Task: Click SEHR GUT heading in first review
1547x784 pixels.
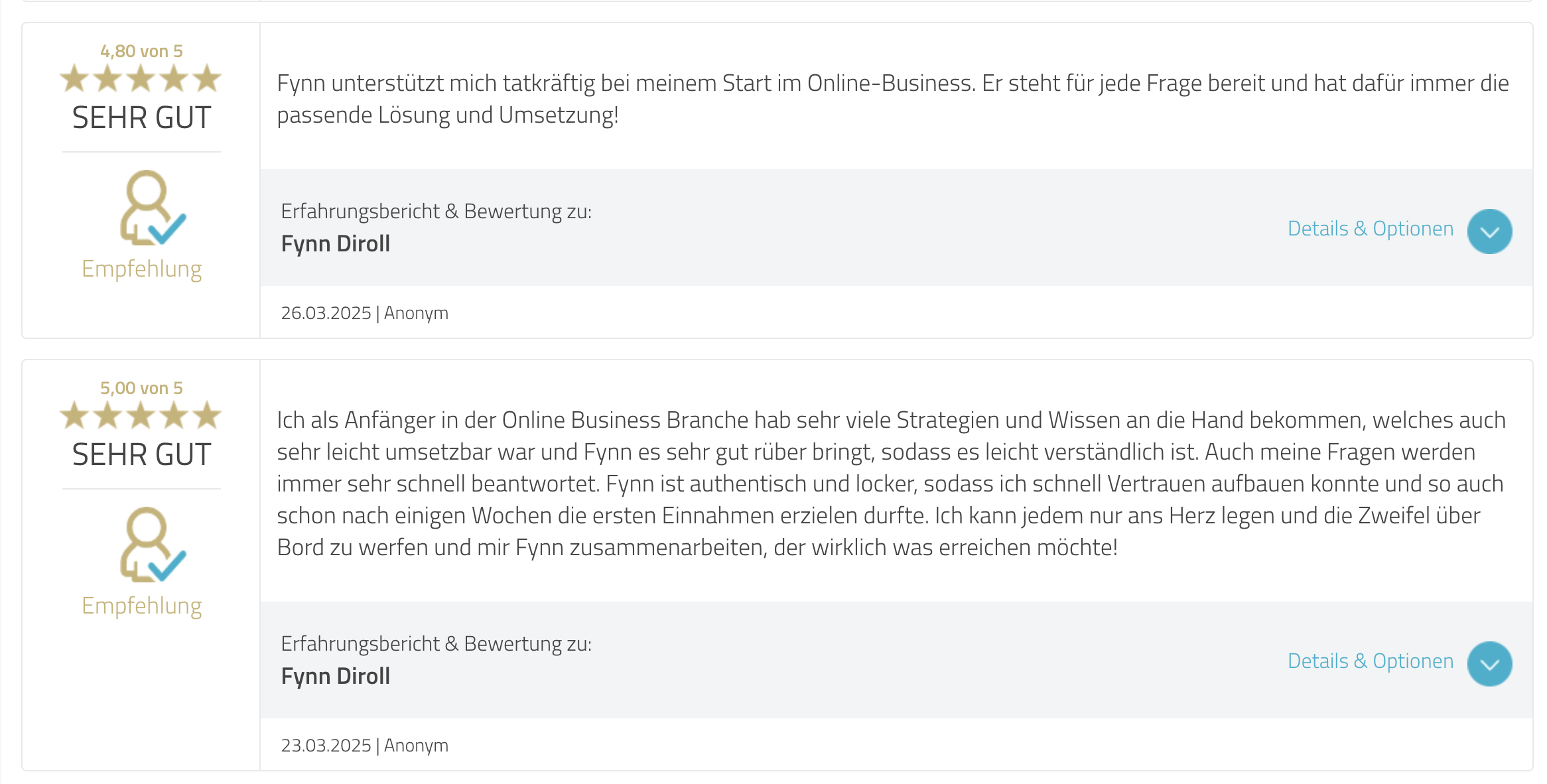Action: coord(141,118)
